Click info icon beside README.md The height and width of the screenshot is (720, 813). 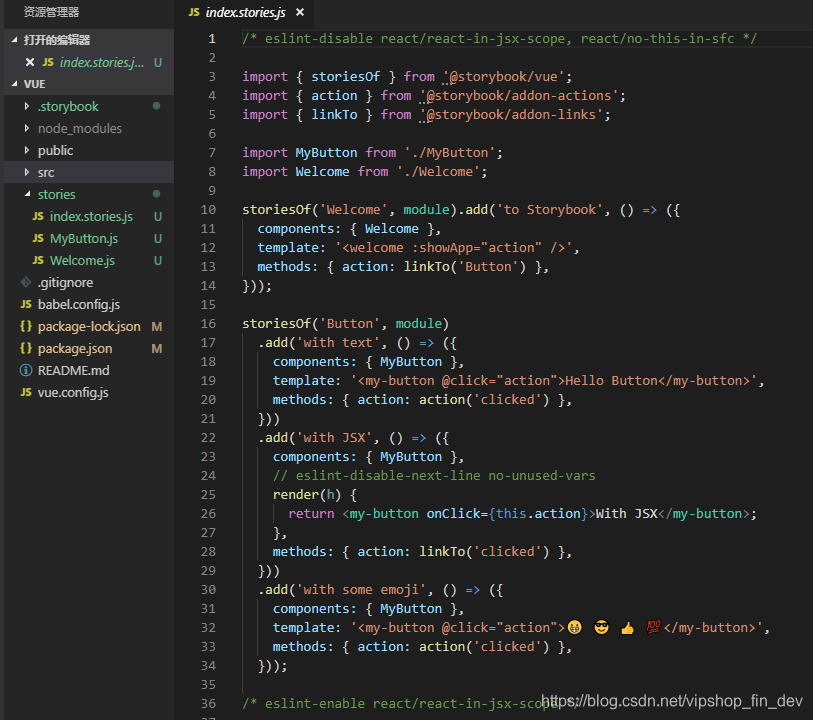(26, 370)
